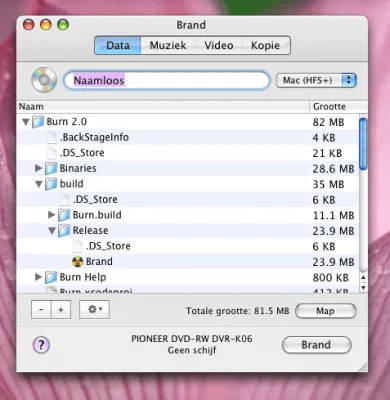The image size is (390, 400).
Task: Select the Burn.build row name
Action: tap(97, 215)
